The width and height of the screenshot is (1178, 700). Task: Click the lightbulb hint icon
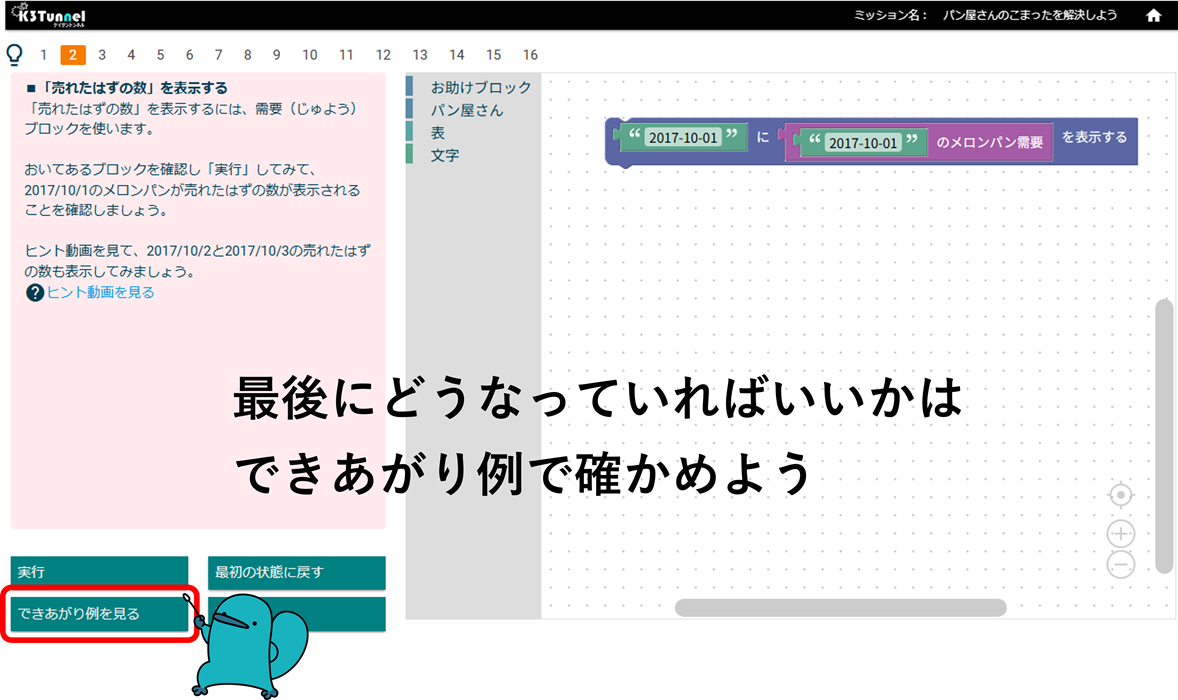coord(14,54)
